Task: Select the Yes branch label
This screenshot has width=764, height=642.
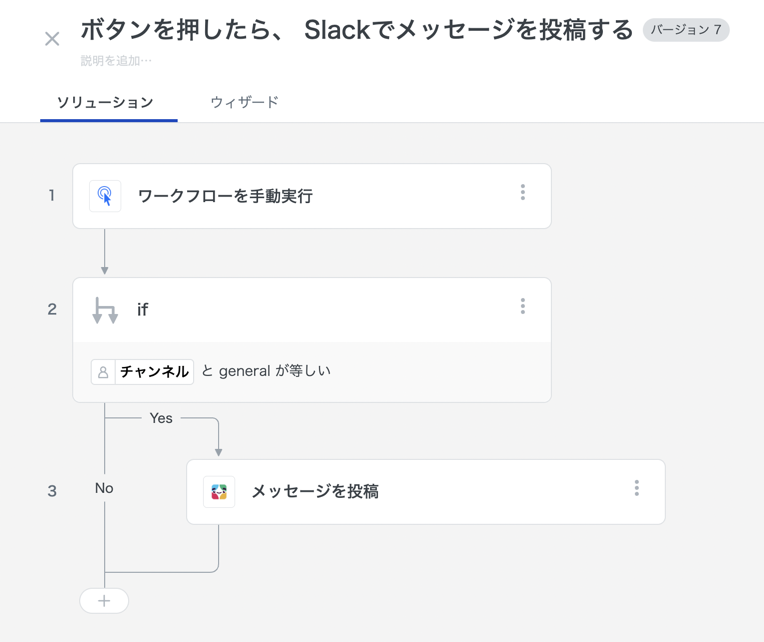Action: coord(161,418)
